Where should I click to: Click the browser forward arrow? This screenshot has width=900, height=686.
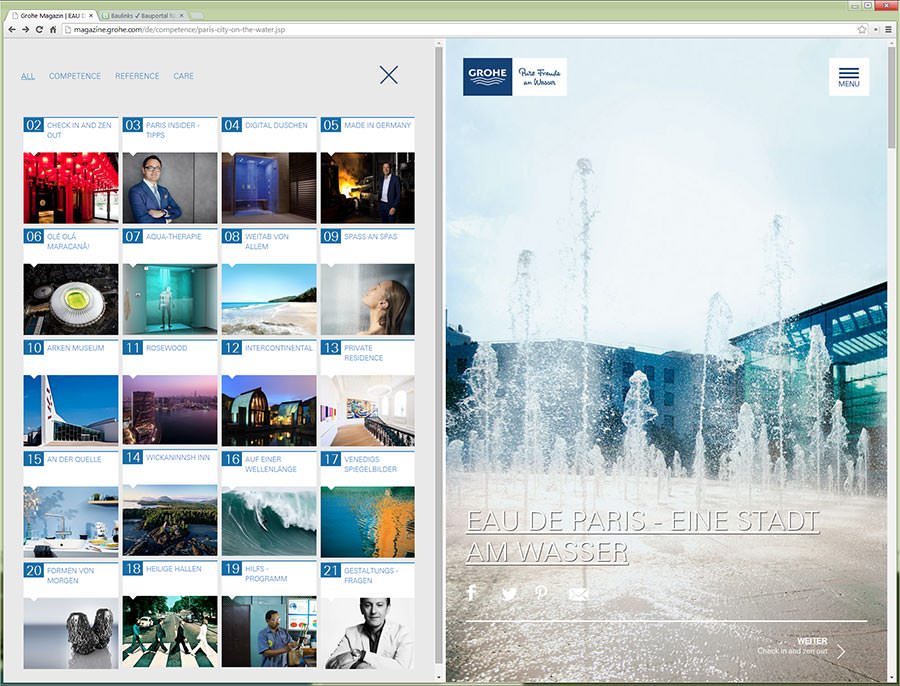(26, 29)
